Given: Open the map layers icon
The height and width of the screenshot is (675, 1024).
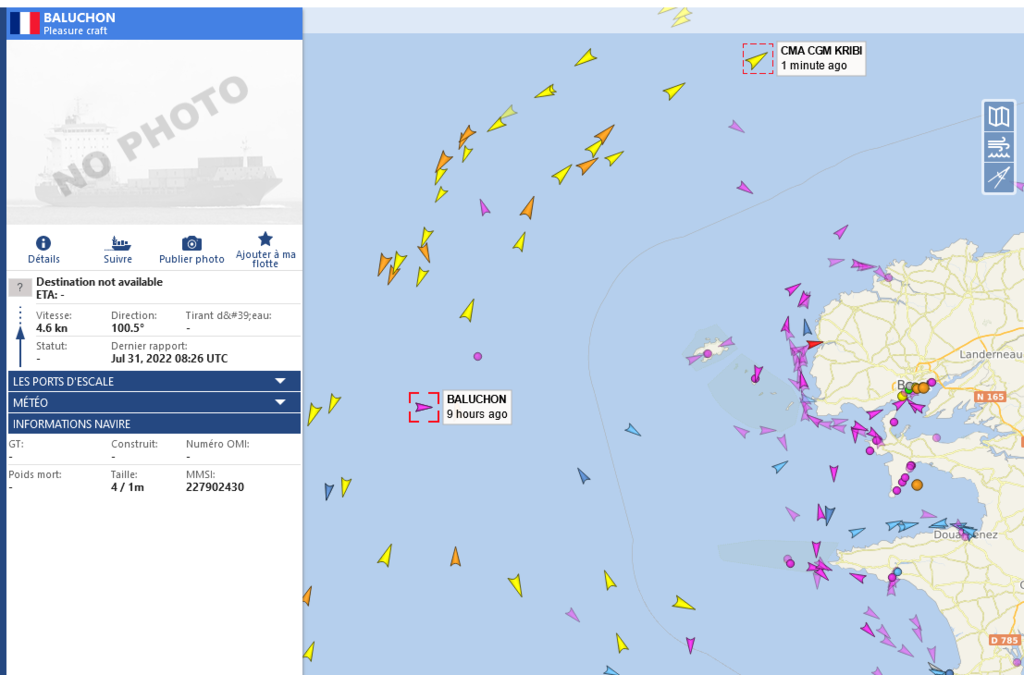Looking at the screenshot, I should (x=999, y=117).
